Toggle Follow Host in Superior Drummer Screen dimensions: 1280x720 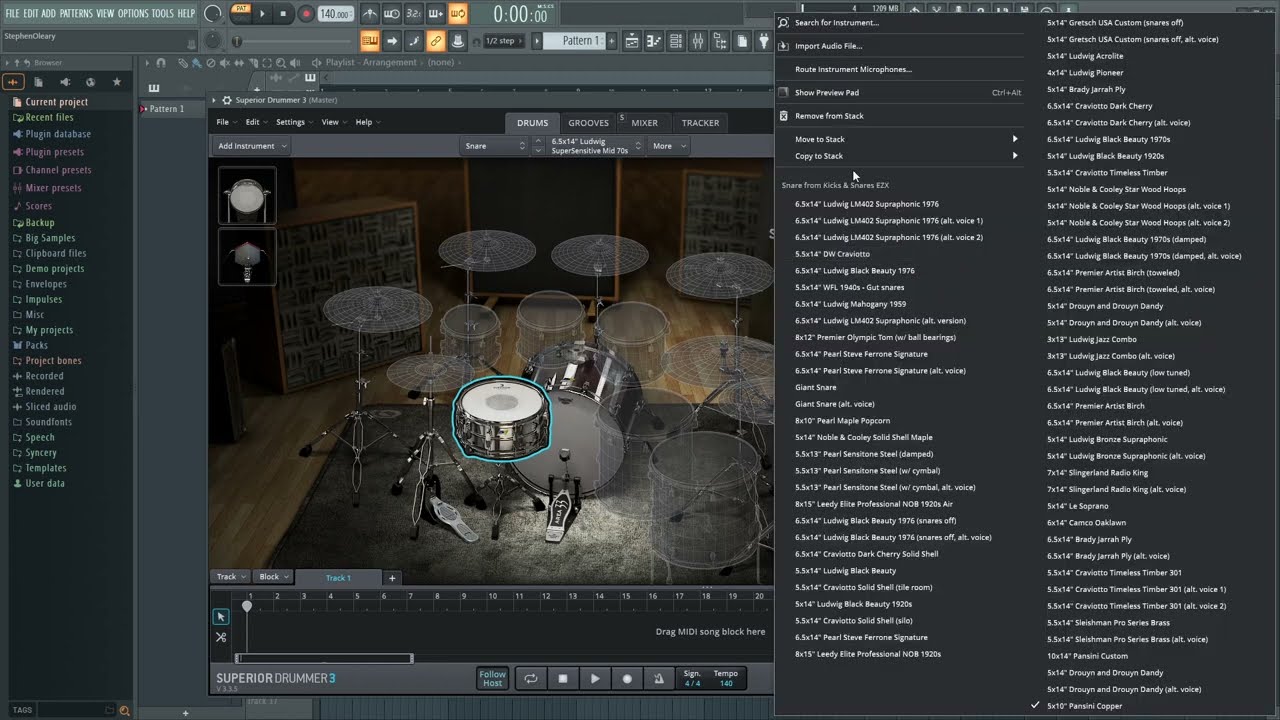pos(492,678)
